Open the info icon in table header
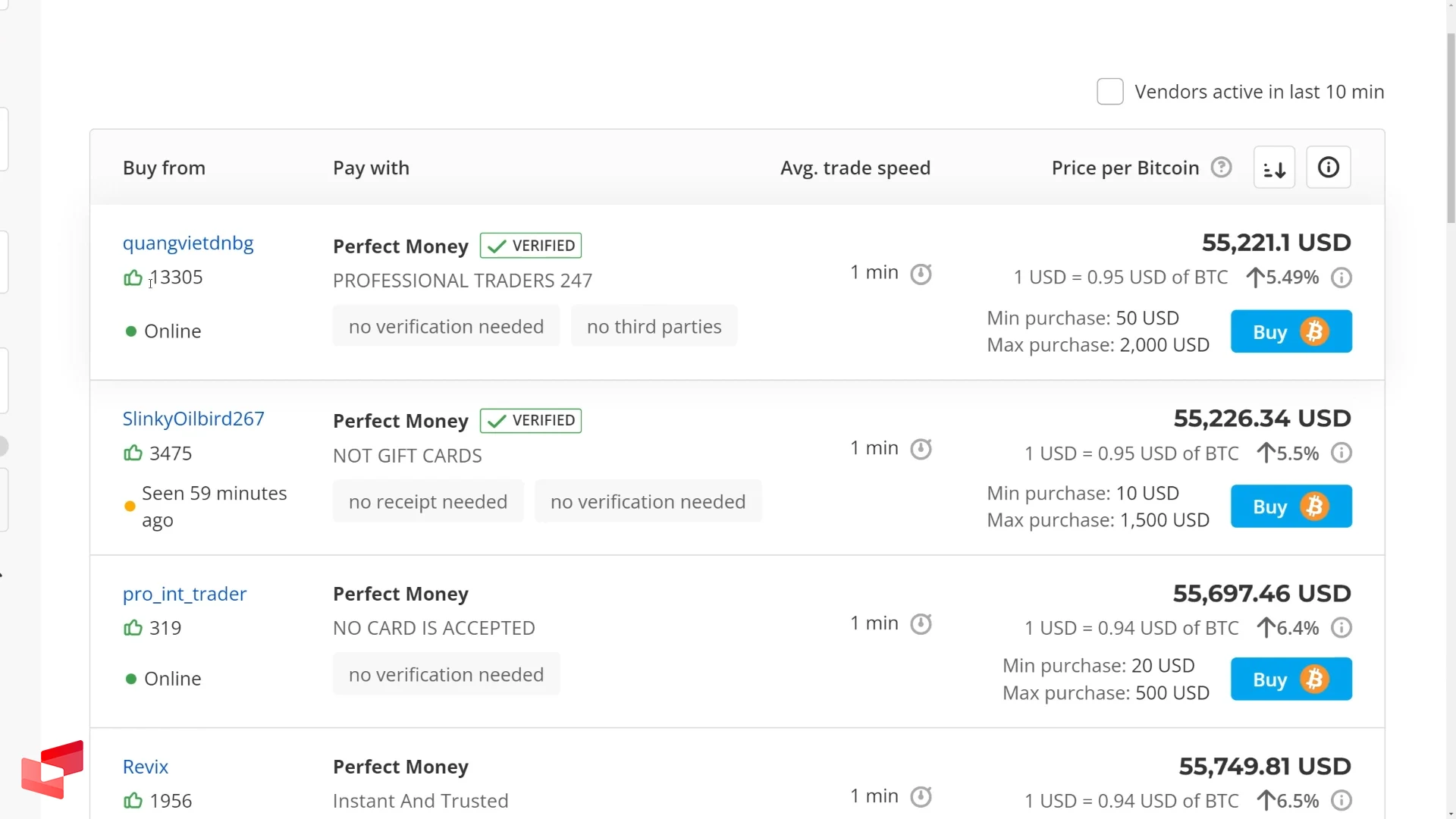The height and width of the screenshot is (819, 1456). (1328, 168)
